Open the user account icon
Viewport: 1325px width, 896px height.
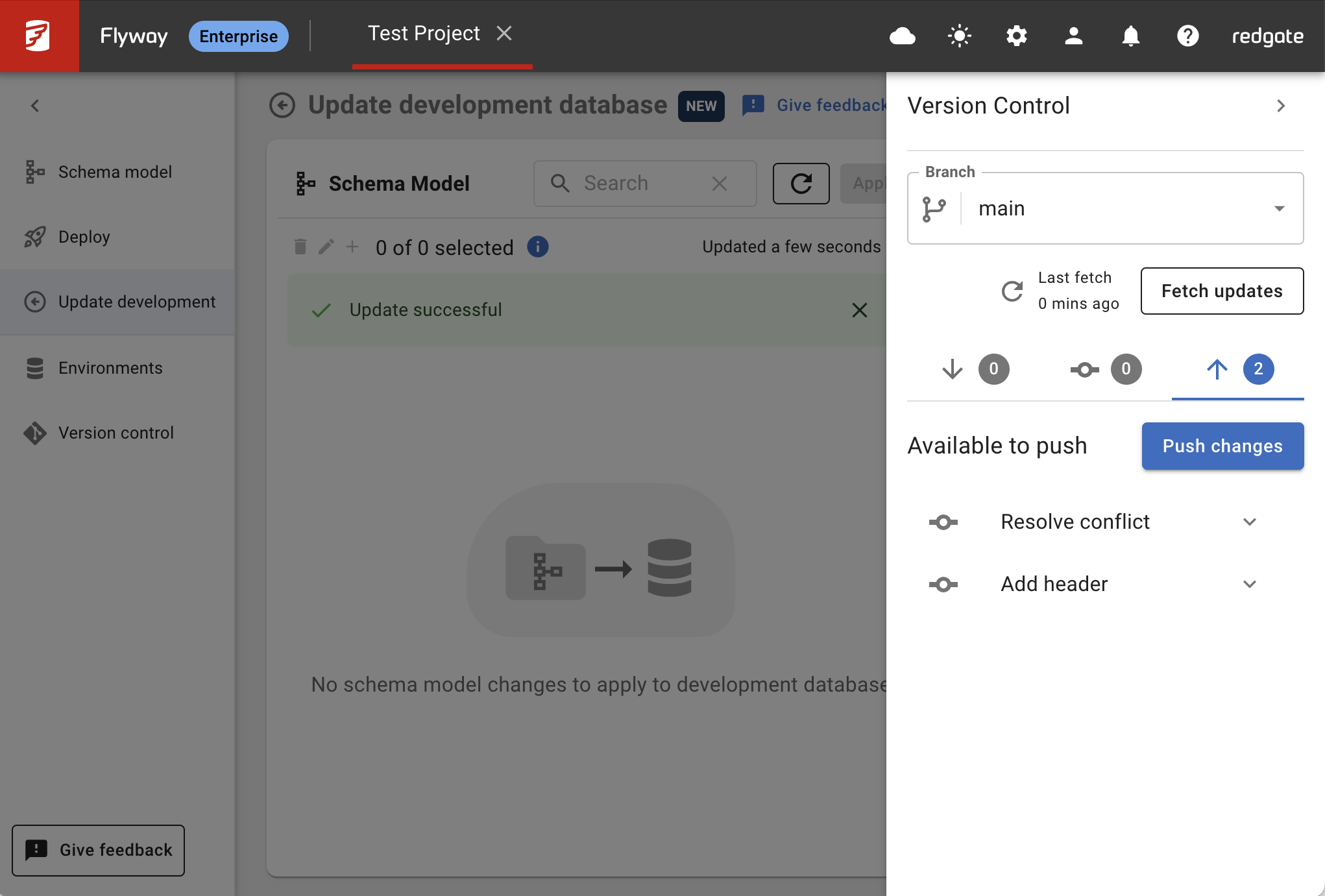pyautogui.click(x=1073, y=36)
